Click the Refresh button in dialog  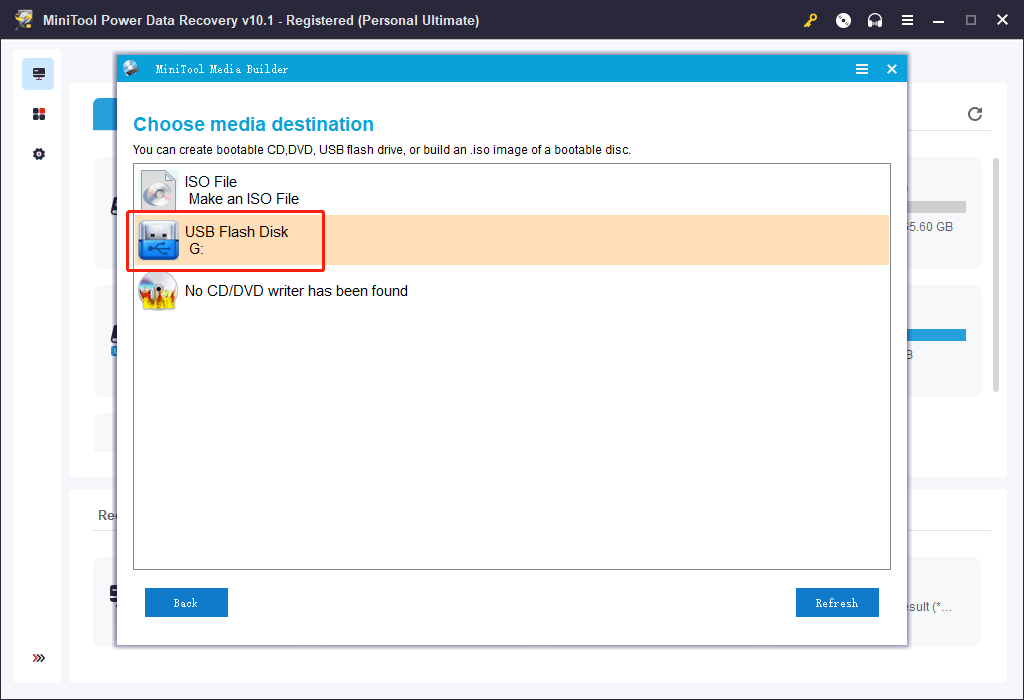point(837,603)
